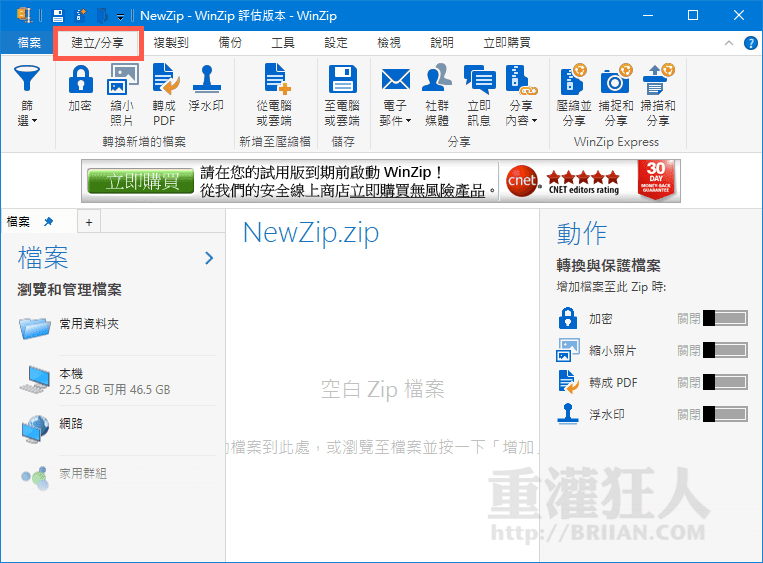Image resolution: width=763 pixels, height=563 pixels.
Task: Click the cnet editors rating badge
Action: point(565,181)
